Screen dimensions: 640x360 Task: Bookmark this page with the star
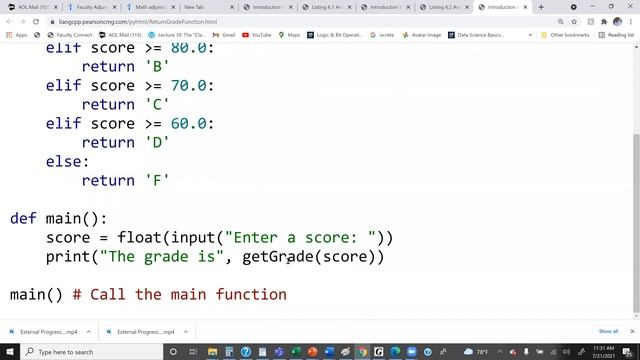click(x=574, y=22)
